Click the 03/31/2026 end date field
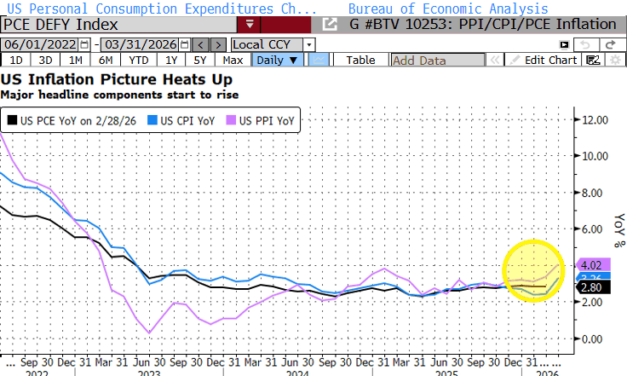This screenshot has height=376, width=627. [x=140, y=44]
